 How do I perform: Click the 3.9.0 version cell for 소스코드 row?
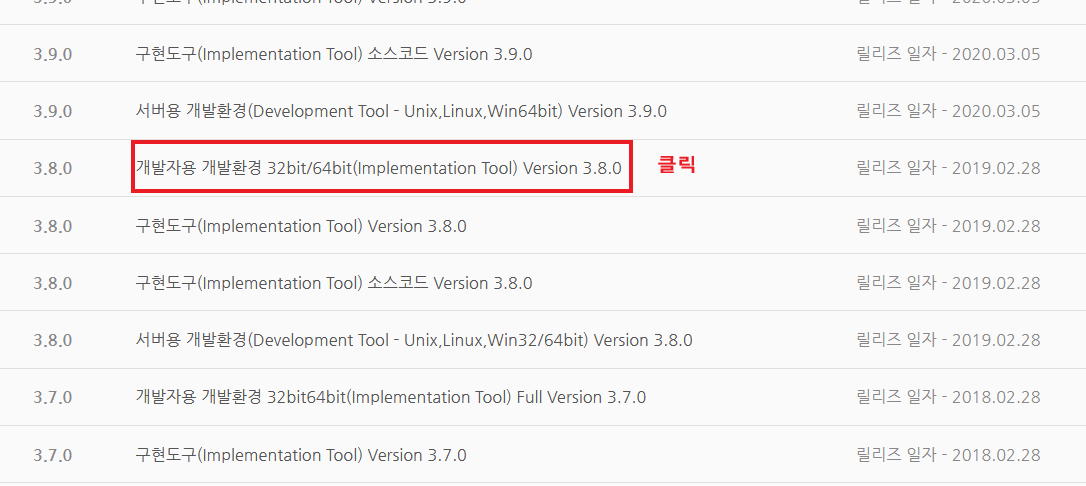tap(53, 54)
